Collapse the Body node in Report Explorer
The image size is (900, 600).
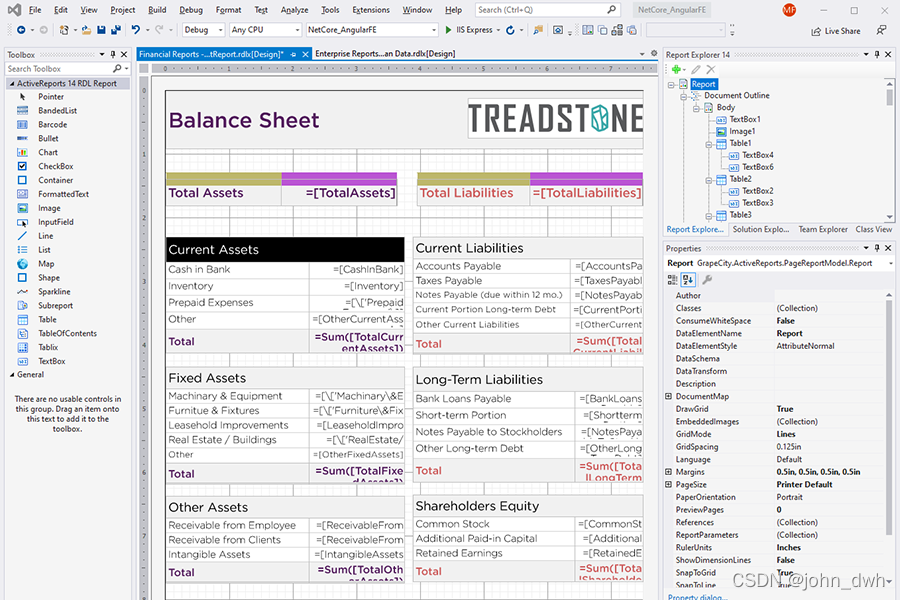click(x=696, y=108)
